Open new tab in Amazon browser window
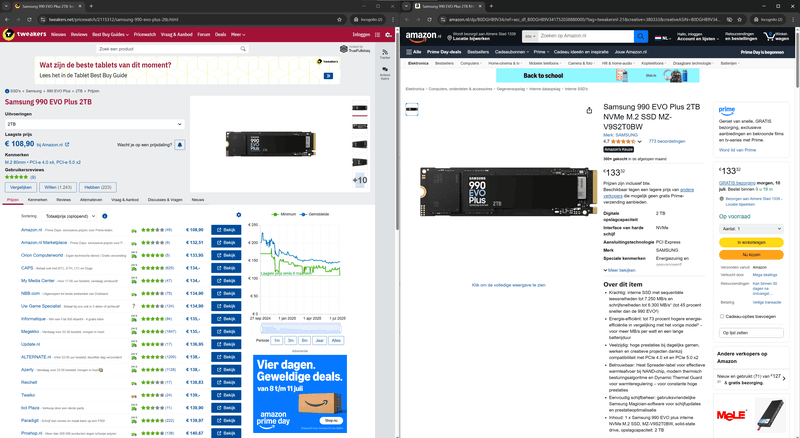 [491, 6]
